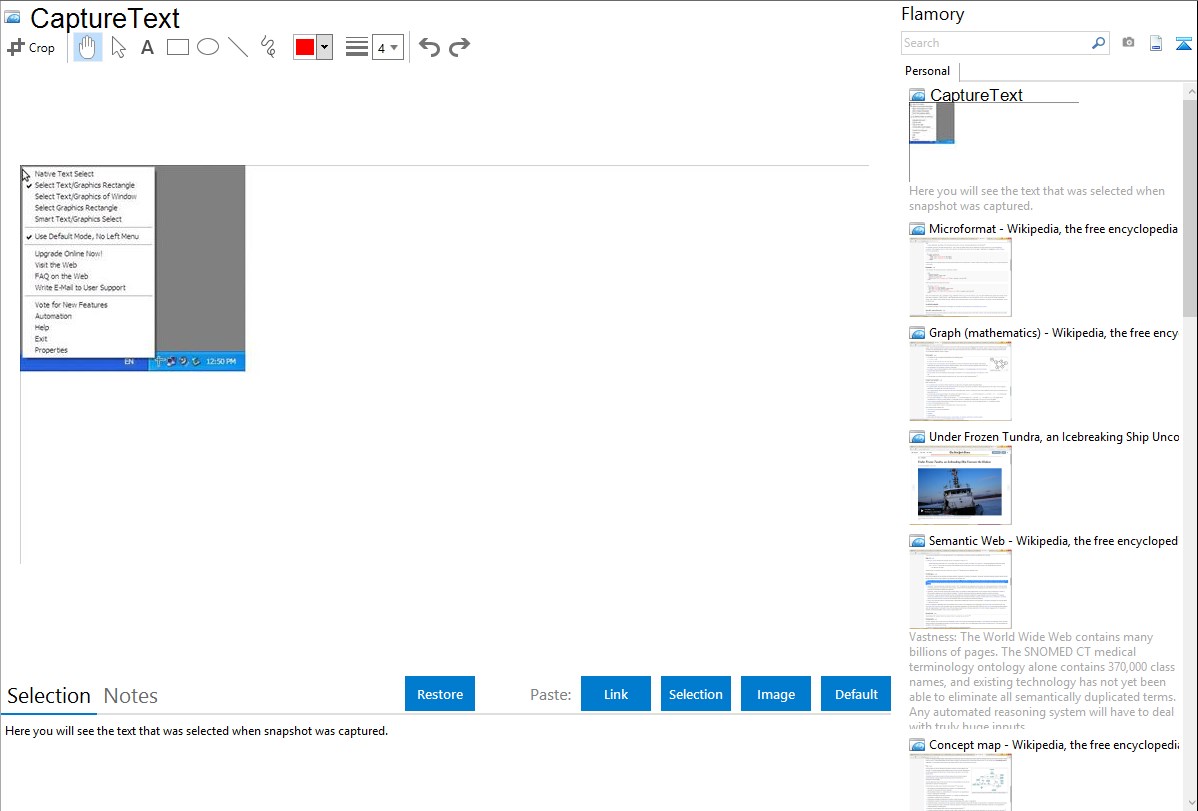Open the color picker dropdown arrow

tap(325, 47)
